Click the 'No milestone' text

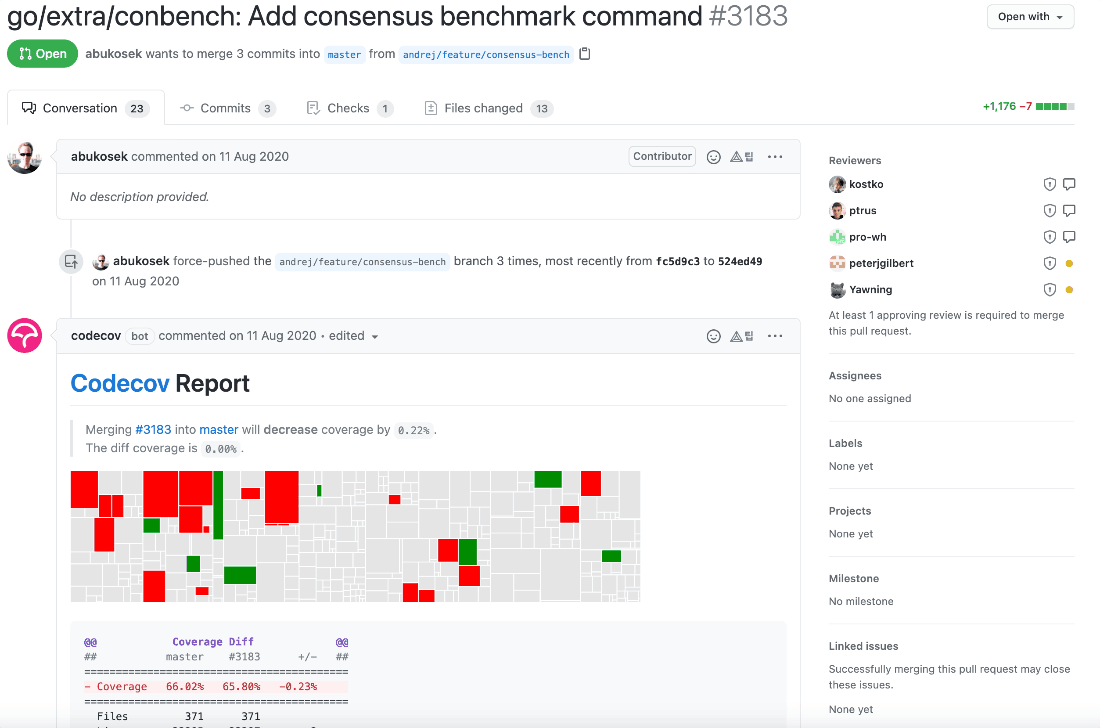tap(861, 602)
